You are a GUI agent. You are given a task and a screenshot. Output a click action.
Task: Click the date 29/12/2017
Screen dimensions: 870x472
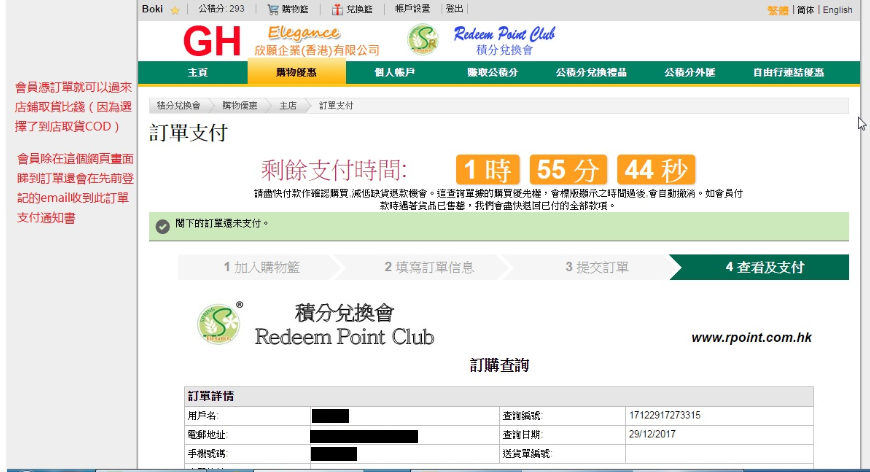coord(652,434)
